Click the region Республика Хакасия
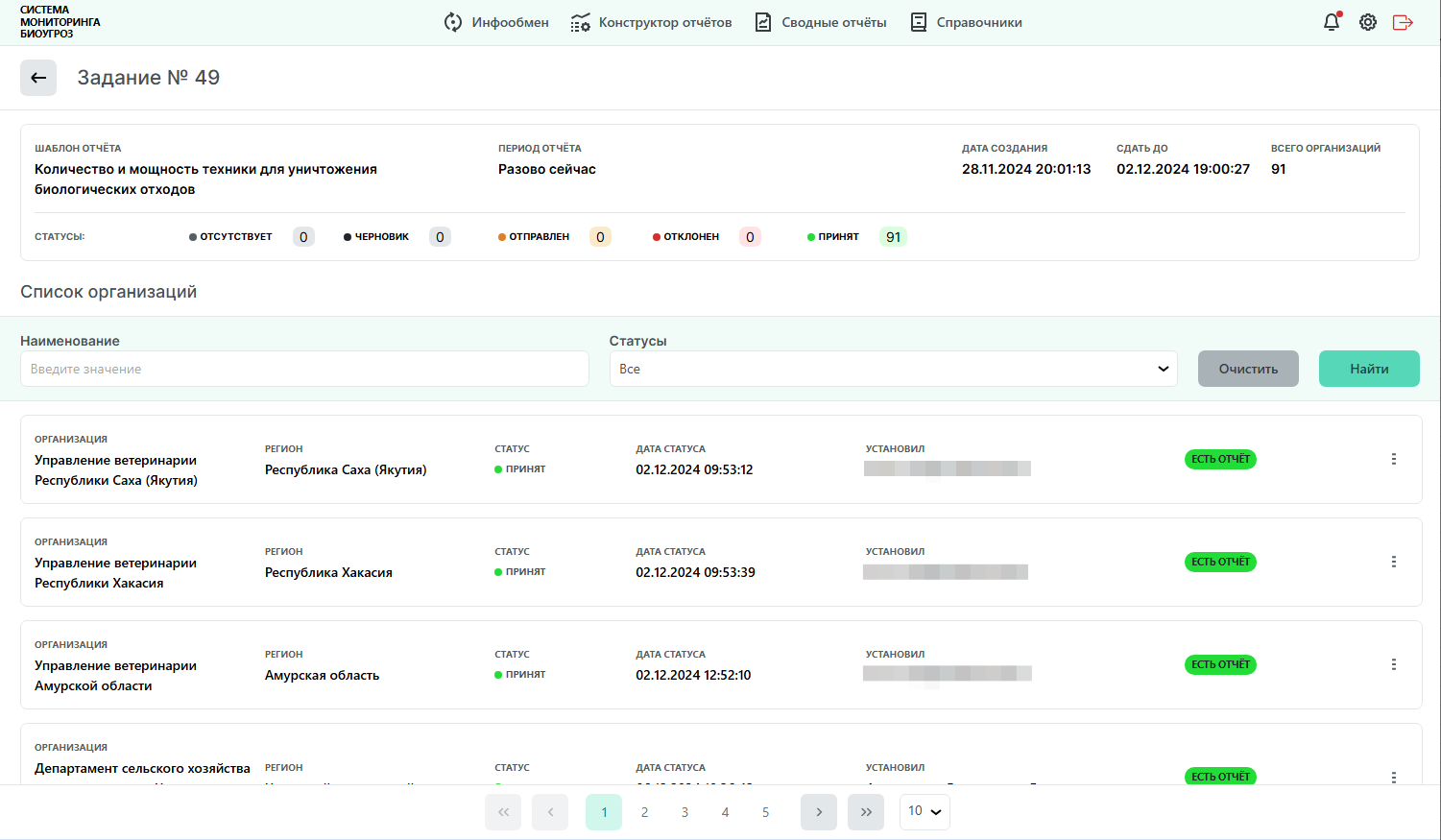Viewport: 1441px width, 840px height. (328, 572)
